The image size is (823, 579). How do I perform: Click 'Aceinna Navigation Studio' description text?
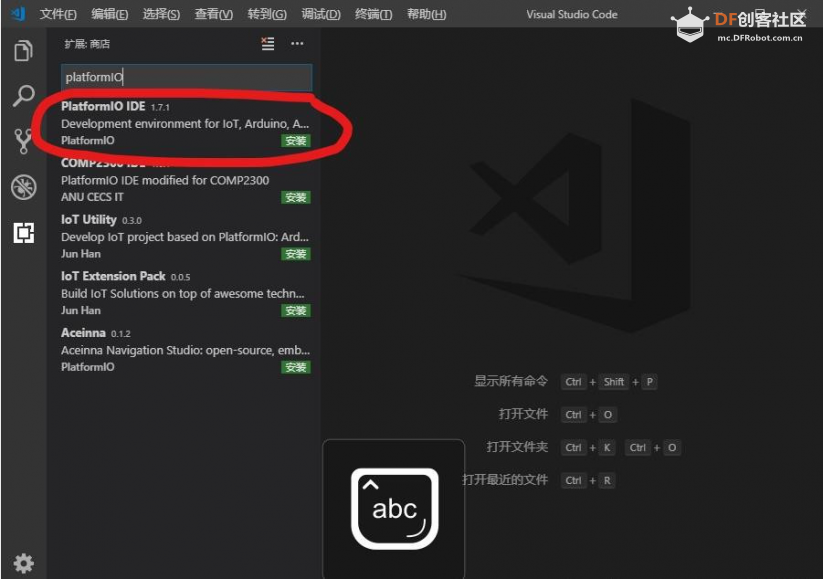[185, 350]
